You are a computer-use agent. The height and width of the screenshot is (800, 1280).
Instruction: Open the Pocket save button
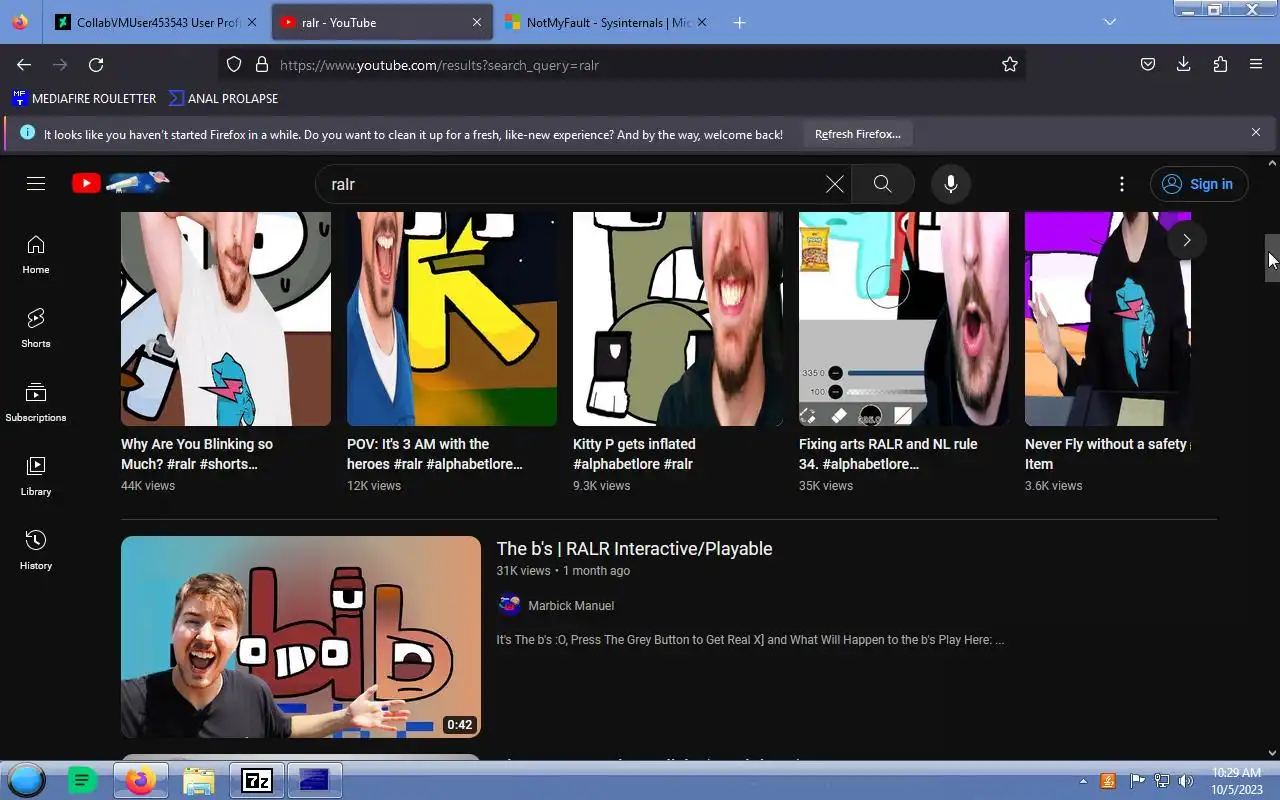pyautogui.click(x=1148, y=64)
